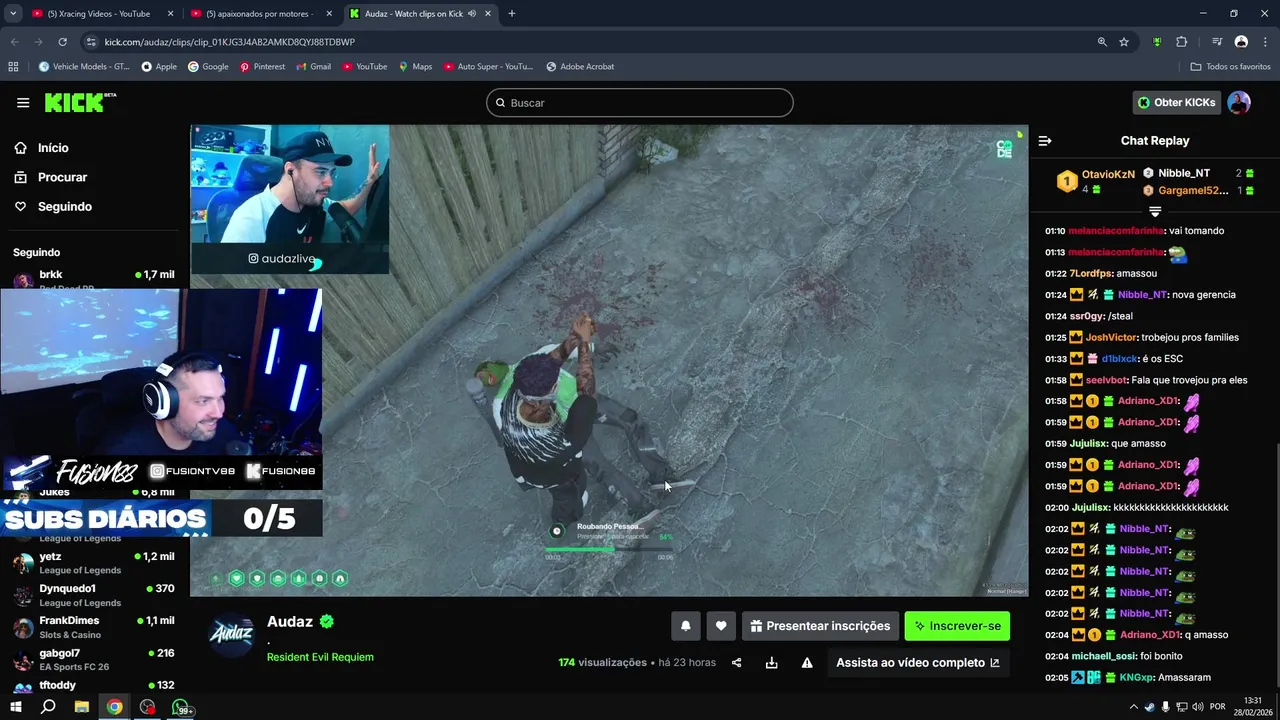
Task: Click the share clip icon
Action: click(x=737, y=663)
